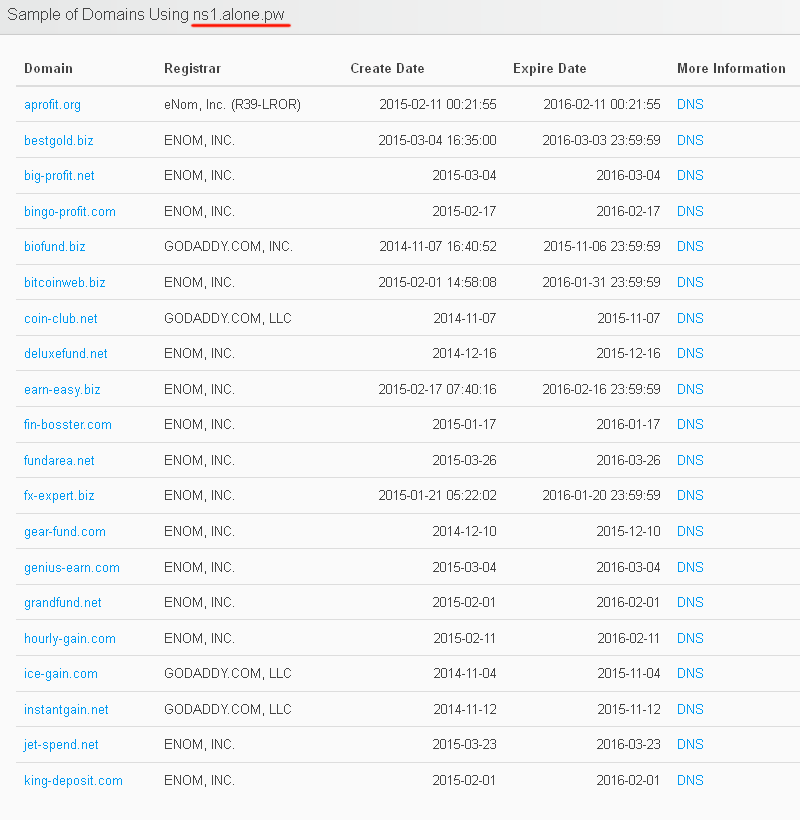Open the aprofit.org domain link
The width and height of the screenshot is (800, 820).
pos(52,104)
